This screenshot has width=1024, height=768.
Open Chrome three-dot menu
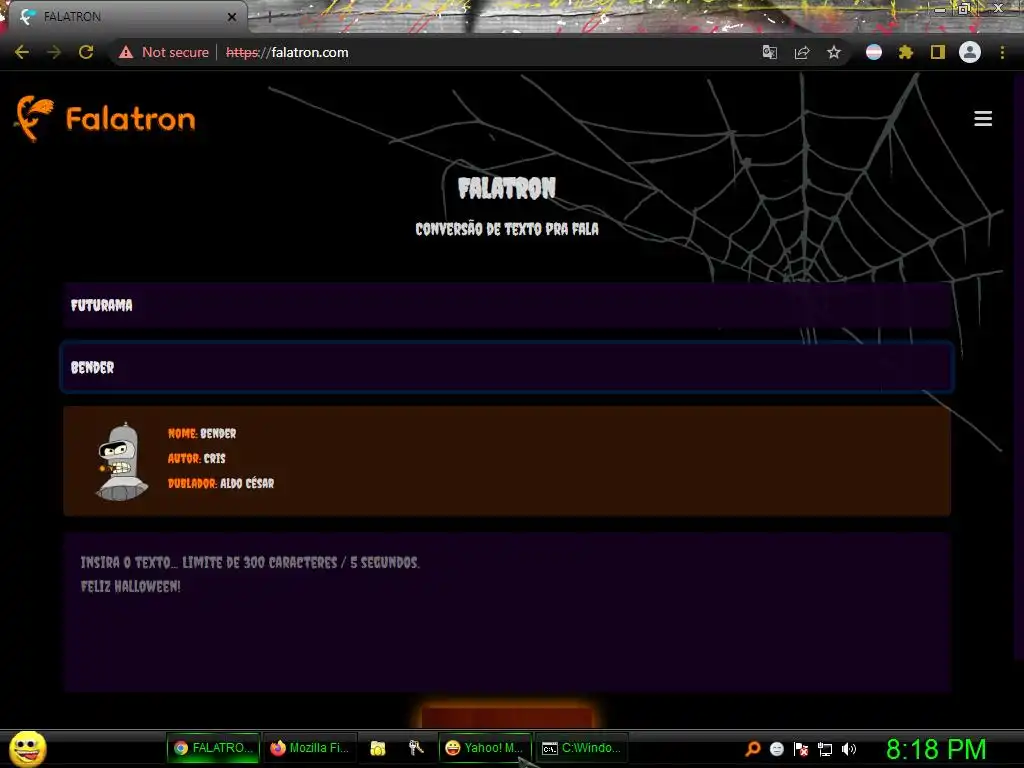click(1002, 52)
